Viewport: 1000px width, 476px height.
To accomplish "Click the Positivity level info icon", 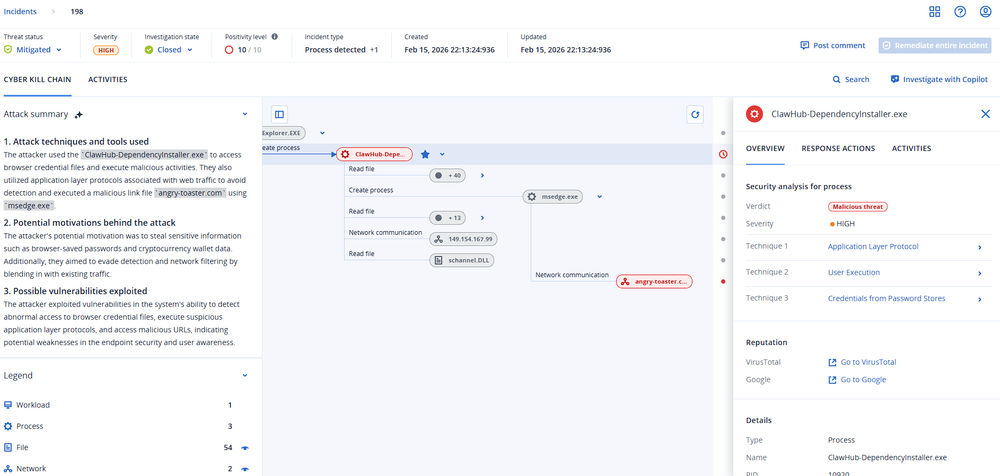I will pos(275,36).
